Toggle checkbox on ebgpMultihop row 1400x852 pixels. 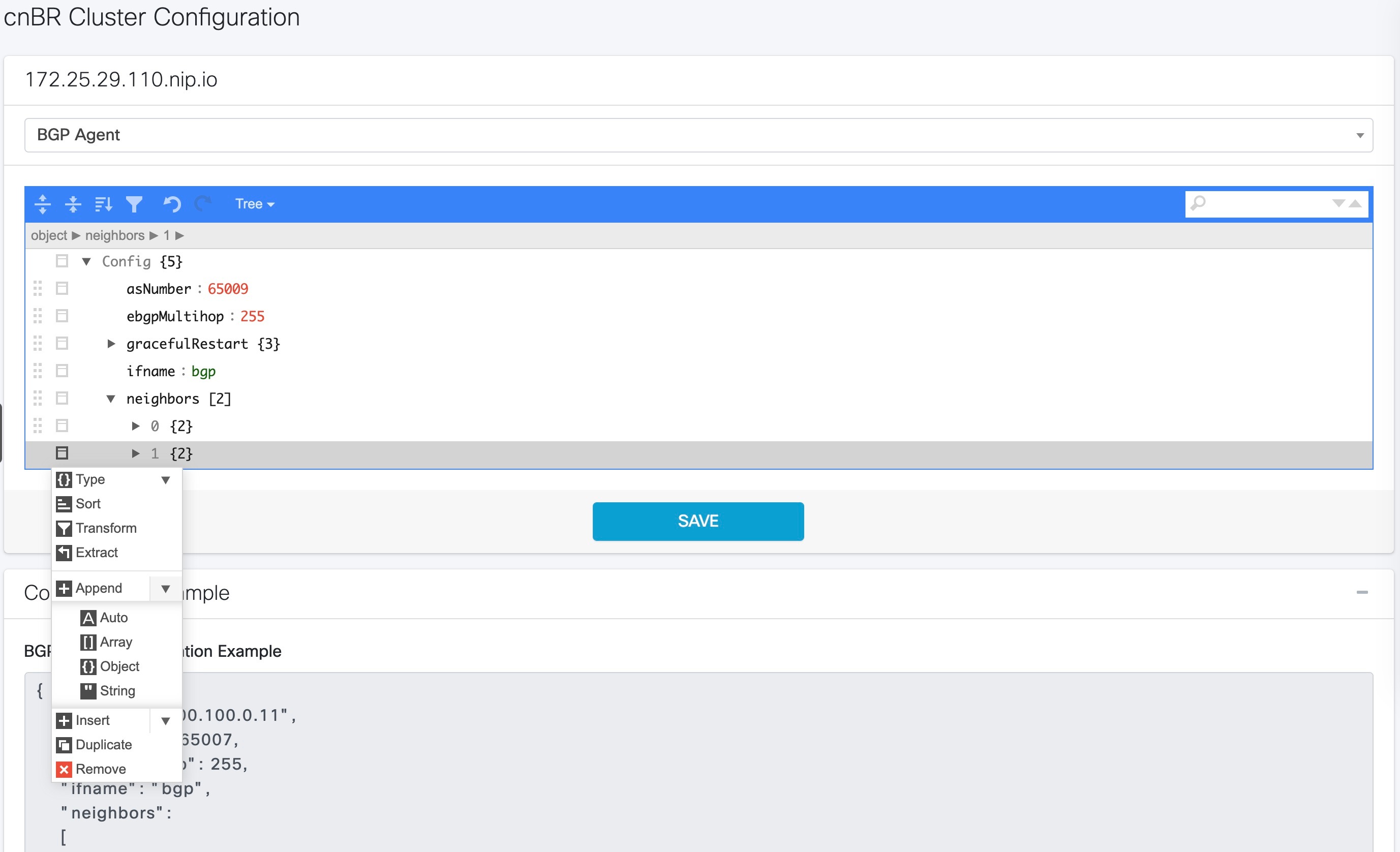pos(62,316)
